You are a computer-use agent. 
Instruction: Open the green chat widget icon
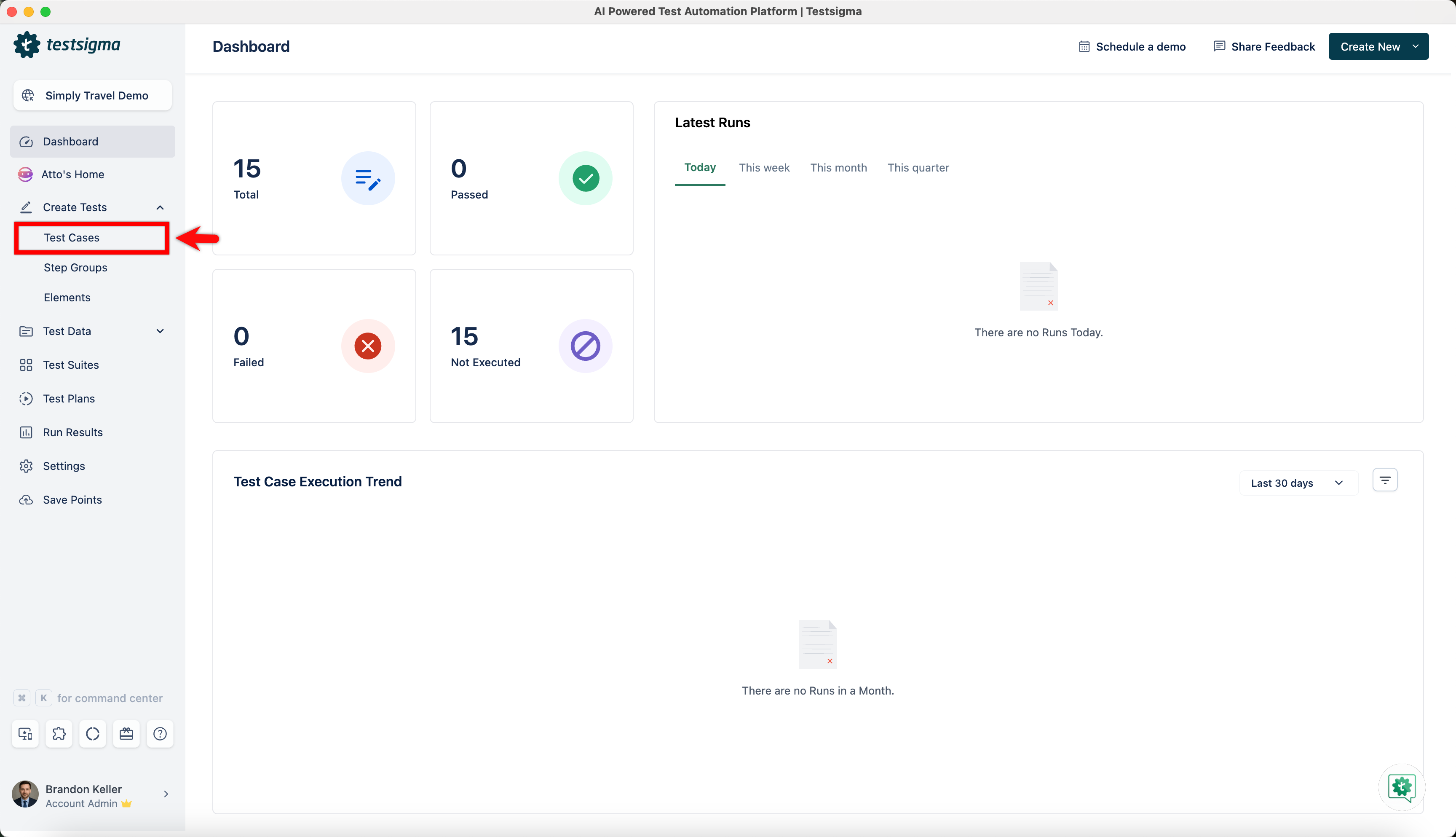(x=1401, y=787)
